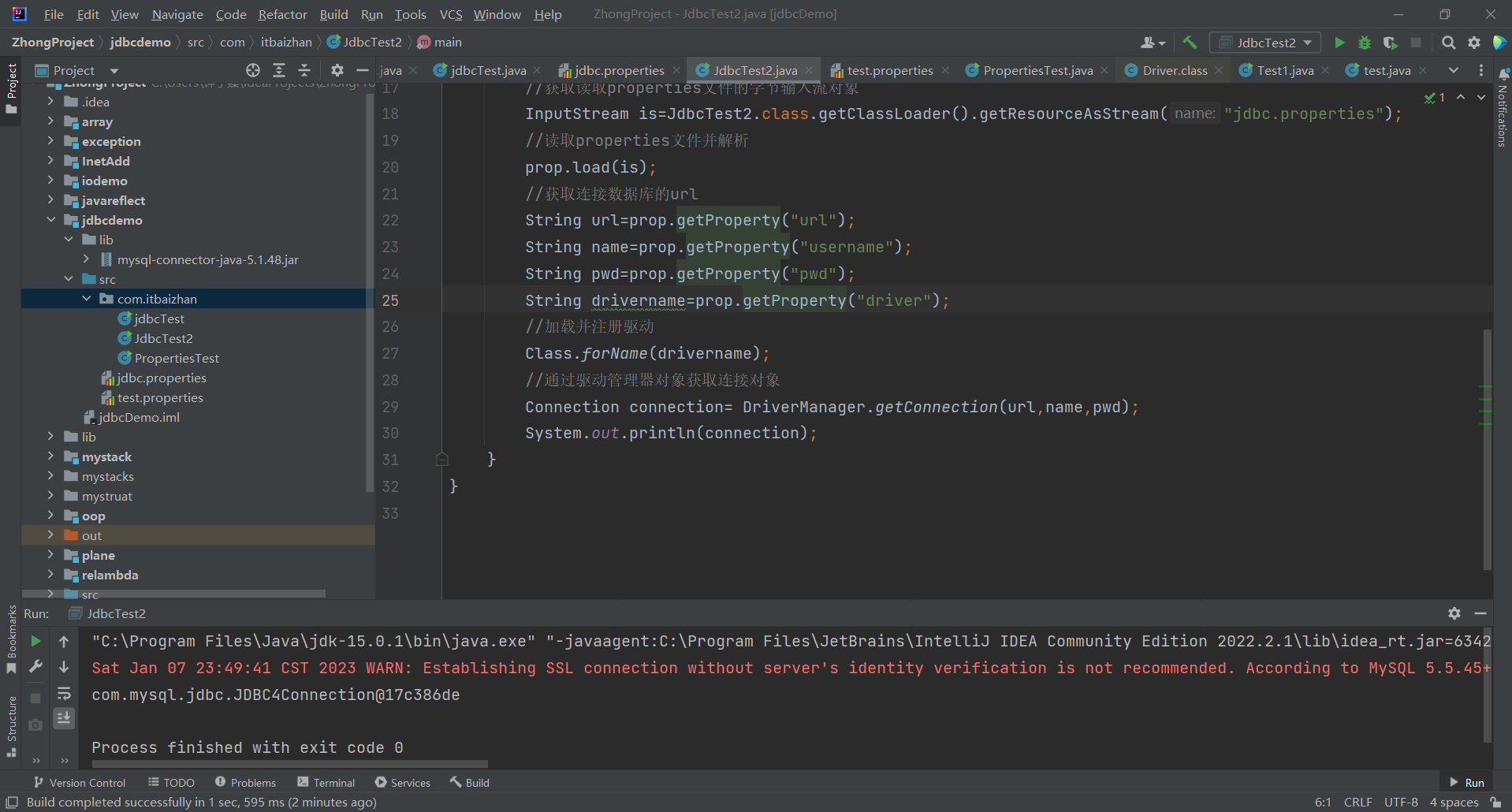
Task: Open user account icon dropdown
Action: [1153, 43]
